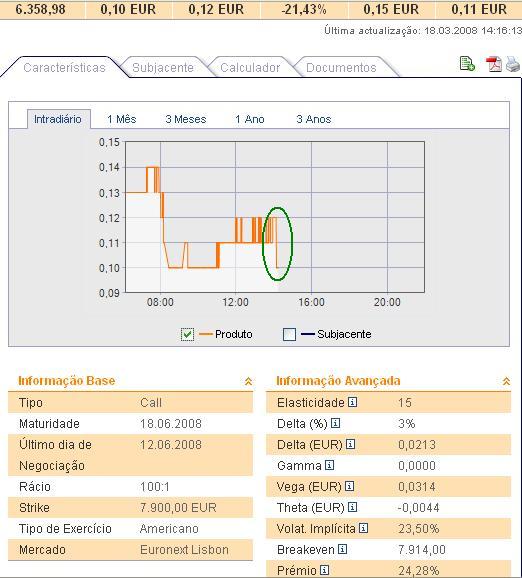
Task: Switch to the Características tab
Action: point(65,67)
